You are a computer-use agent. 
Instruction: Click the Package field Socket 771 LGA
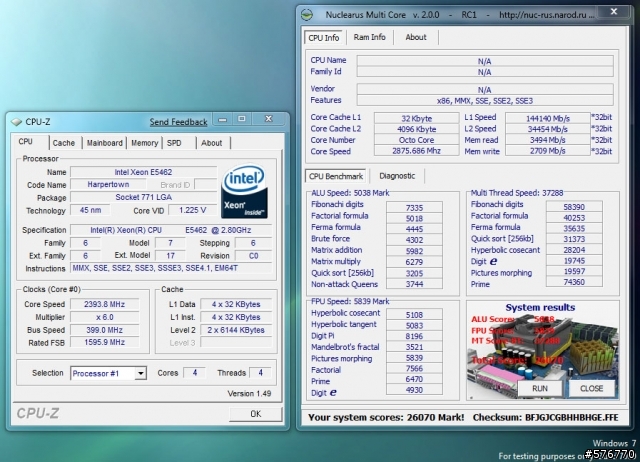(143, 197)
